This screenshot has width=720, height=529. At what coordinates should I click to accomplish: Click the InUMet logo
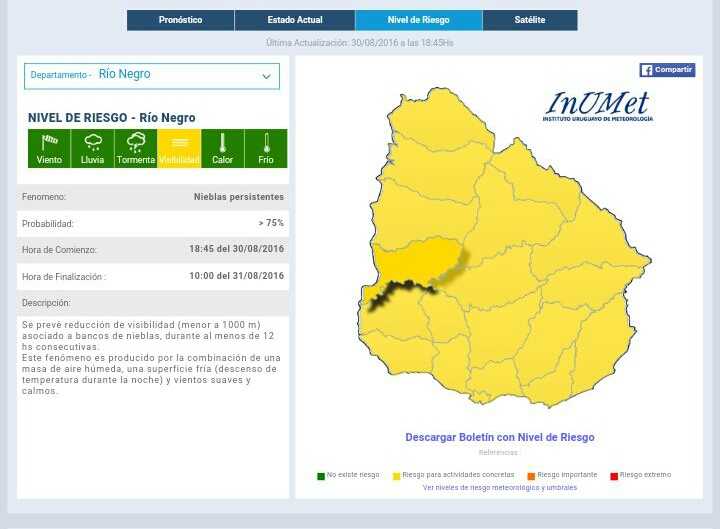pyautogui.click(x=597, y=106)
